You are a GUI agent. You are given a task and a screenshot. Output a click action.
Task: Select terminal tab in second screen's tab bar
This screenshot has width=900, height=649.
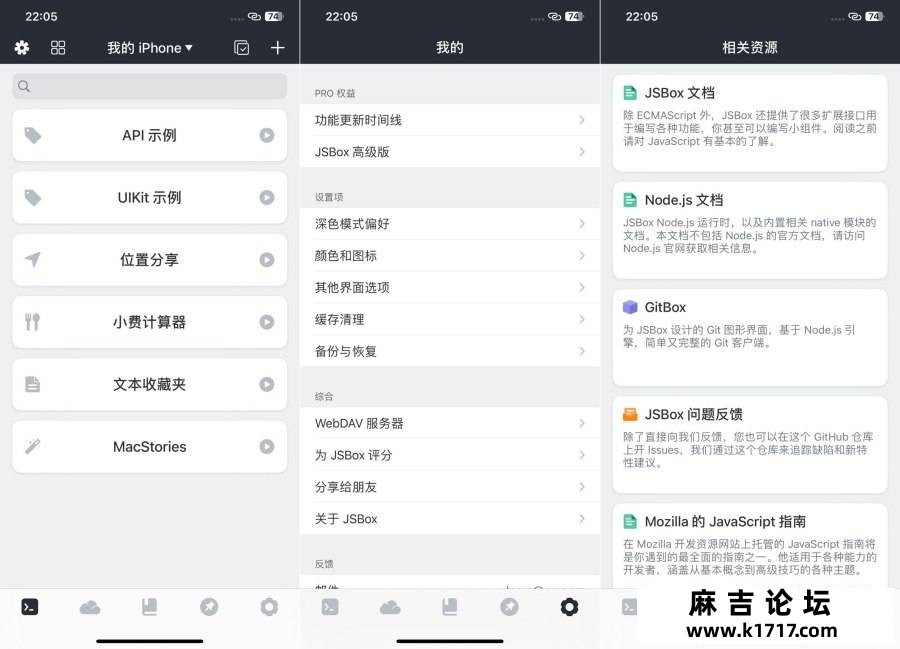(x=330, y=607)
